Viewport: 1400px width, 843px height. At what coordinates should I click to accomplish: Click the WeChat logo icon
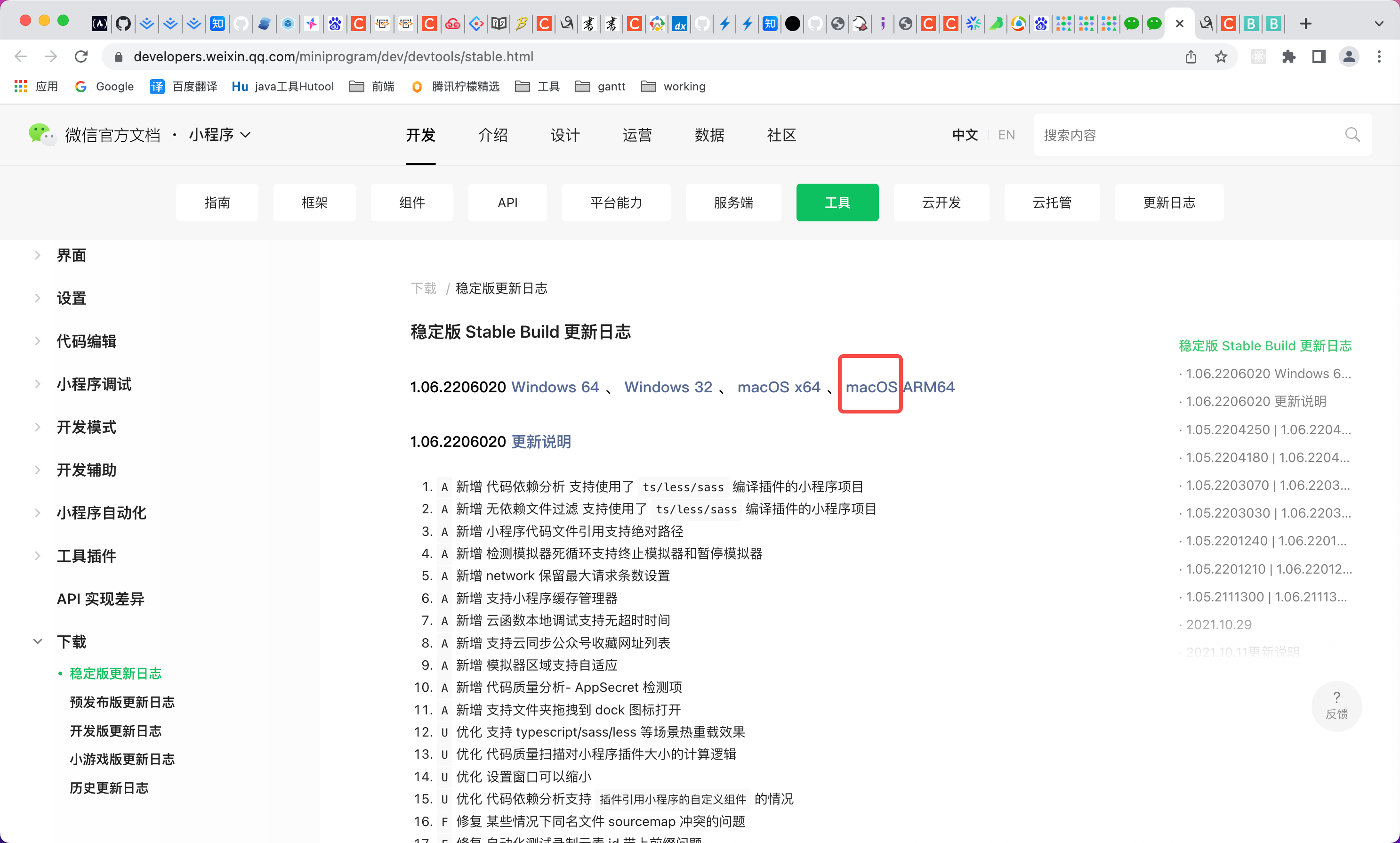click(42, 135)
